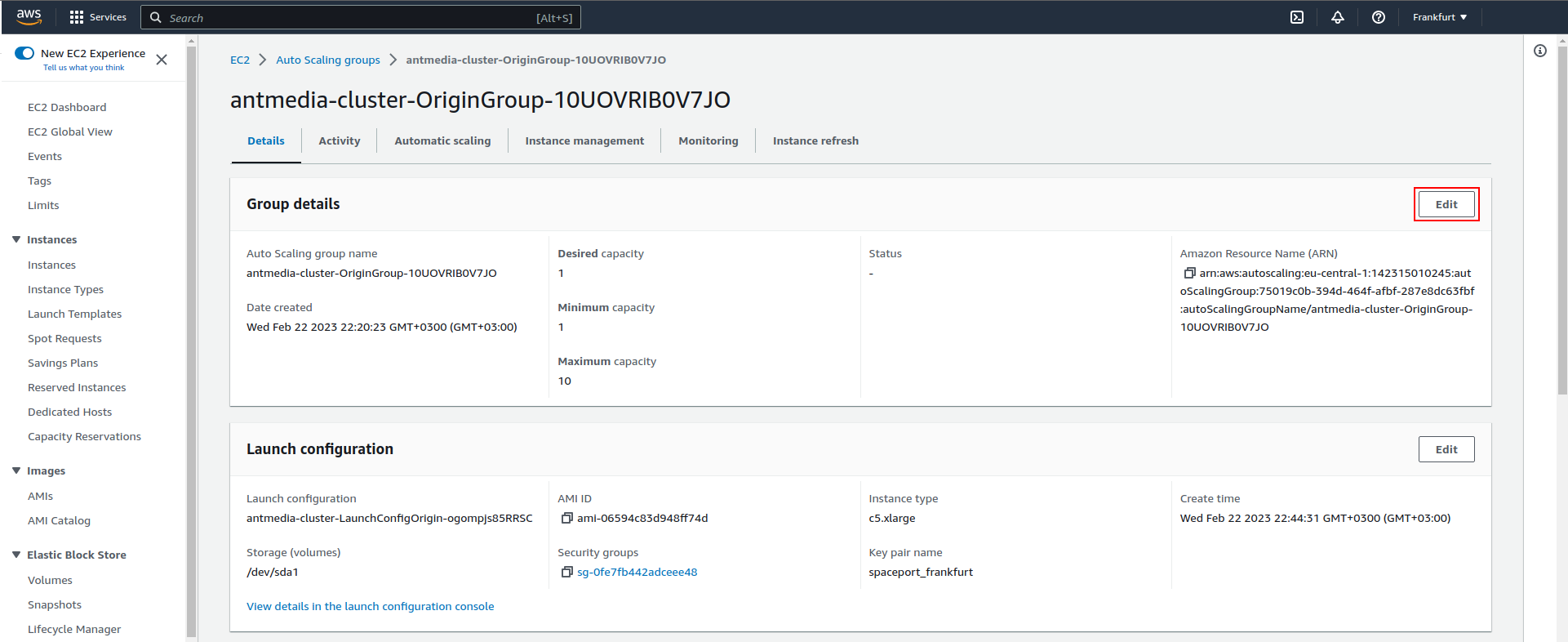Open the Instances list page link

click(x=51, y=265)
